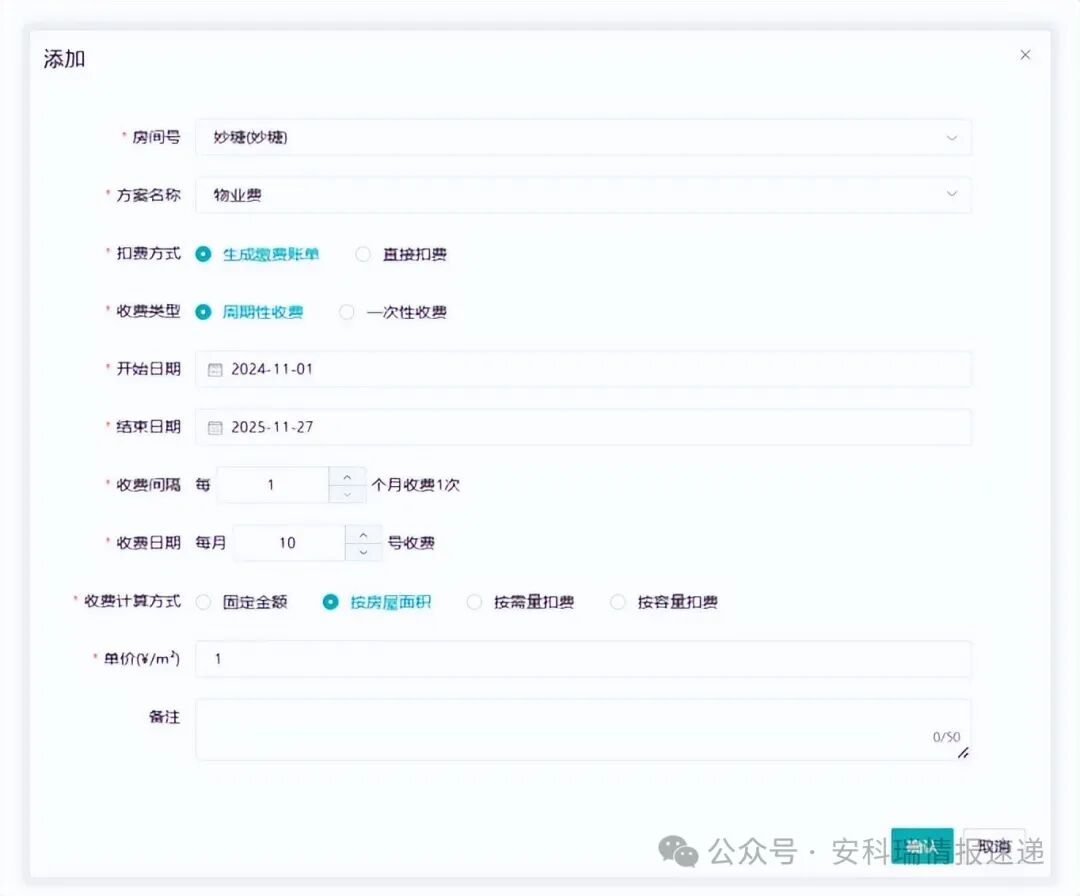This screenshot has height=896, width=1080.
Task: Select the 按需量扣费 option
Action: [474, 602]
